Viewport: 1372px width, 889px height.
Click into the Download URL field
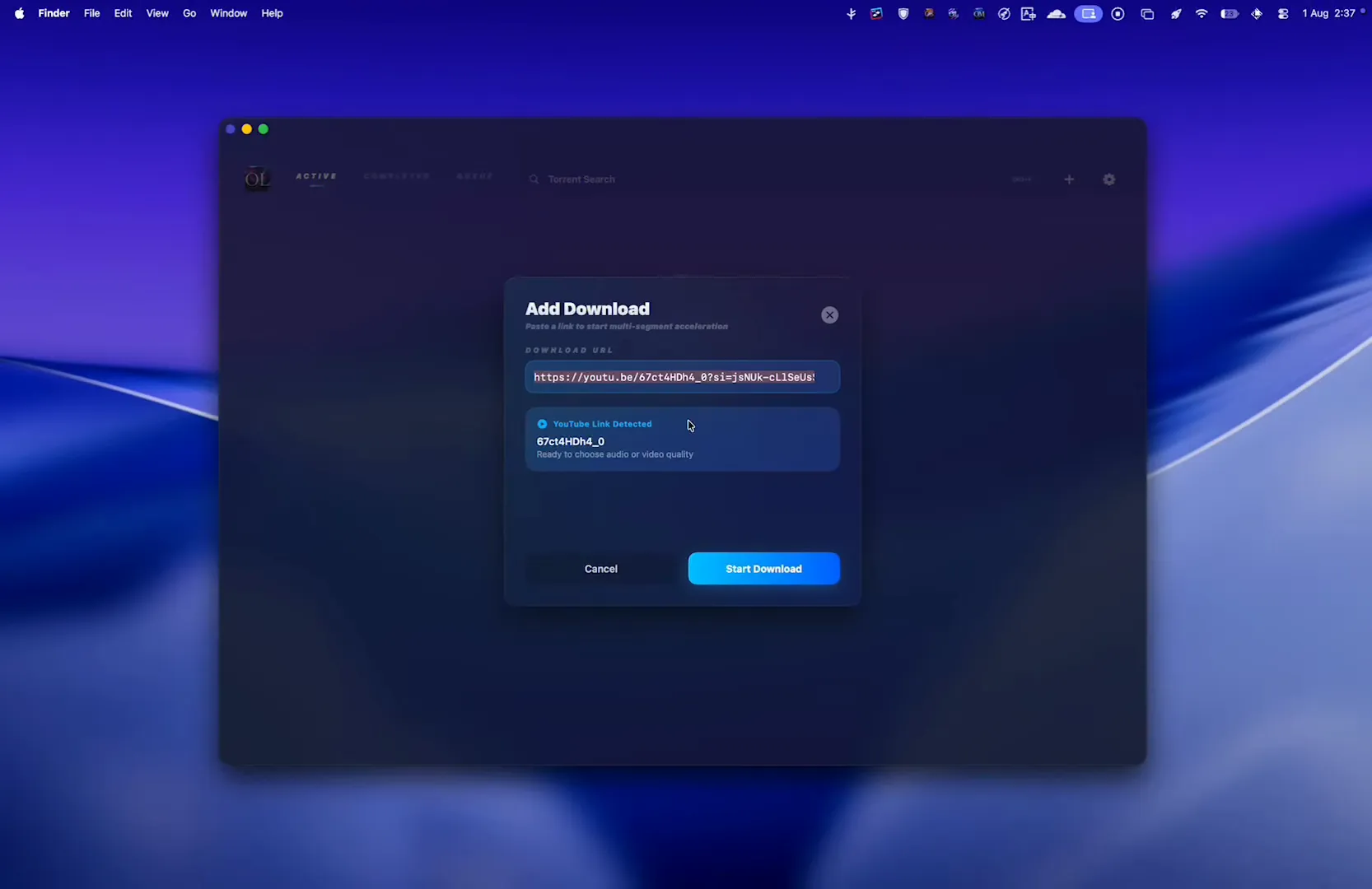683,377
